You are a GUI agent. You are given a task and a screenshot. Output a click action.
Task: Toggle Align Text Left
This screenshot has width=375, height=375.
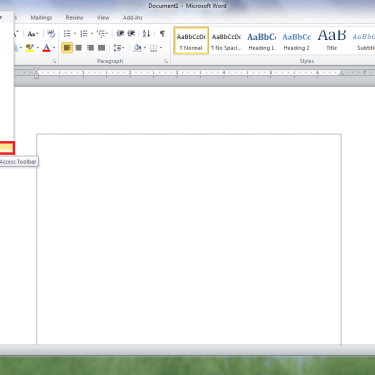(x=67, y=48)
